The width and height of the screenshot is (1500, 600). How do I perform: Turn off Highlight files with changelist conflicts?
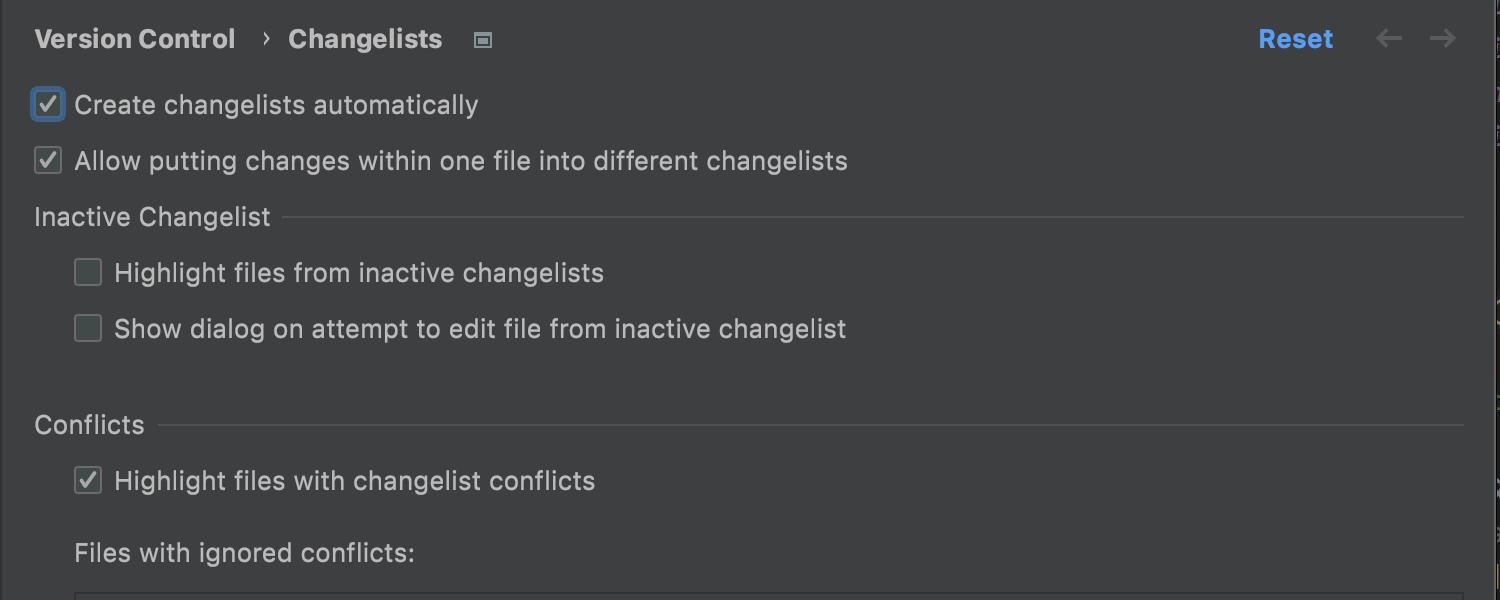pyautogui.click(x=88, y=480)
